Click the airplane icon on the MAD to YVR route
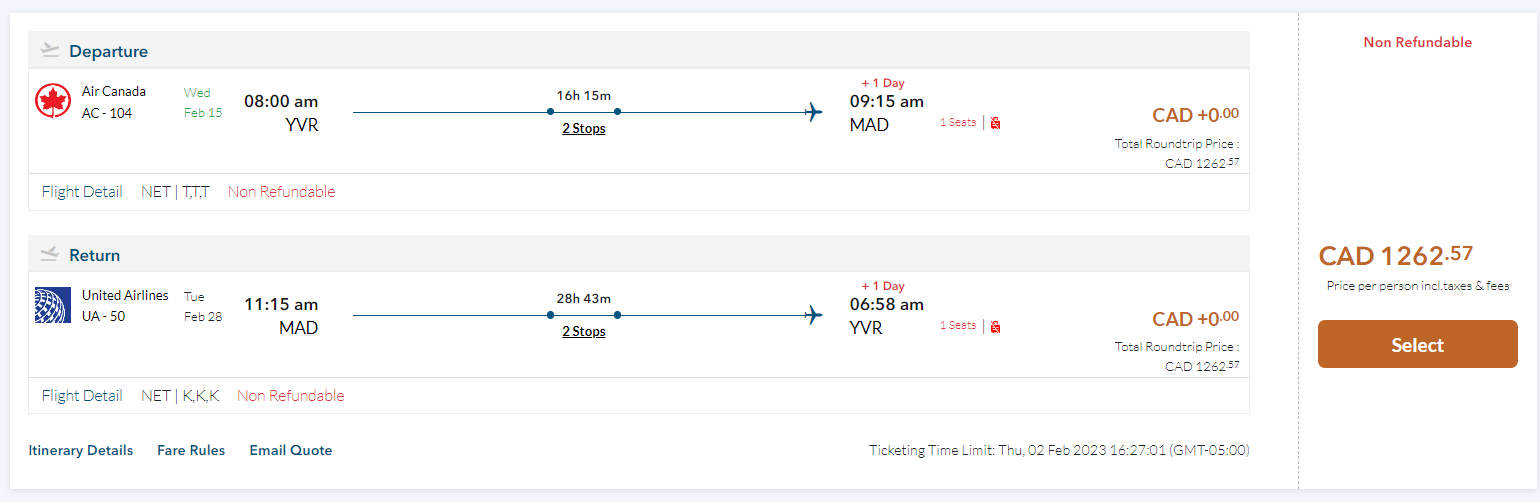 click(x=813, y=316)
